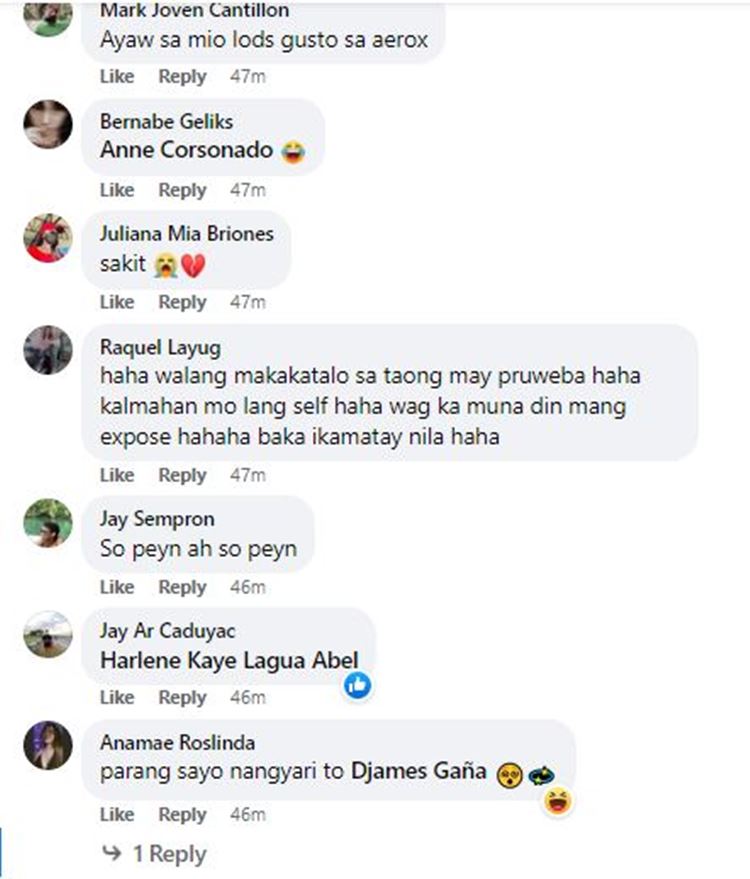Reply to Bernabe Geliks' comment
Screen dimensions: 750x879
click(x=183, y=190)
